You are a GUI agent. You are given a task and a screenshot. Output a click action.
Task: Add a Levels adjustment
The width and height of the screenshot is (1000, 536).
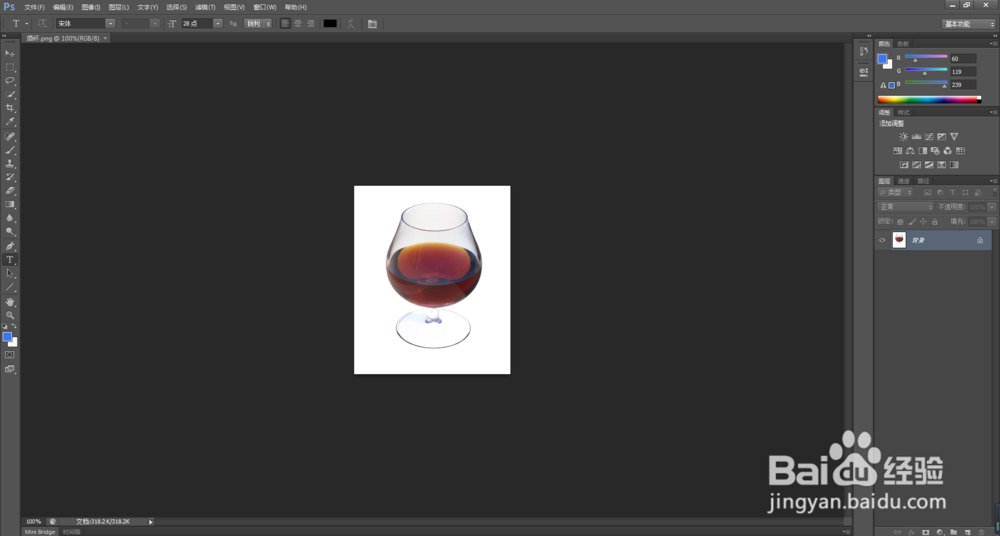coord(916,137)
